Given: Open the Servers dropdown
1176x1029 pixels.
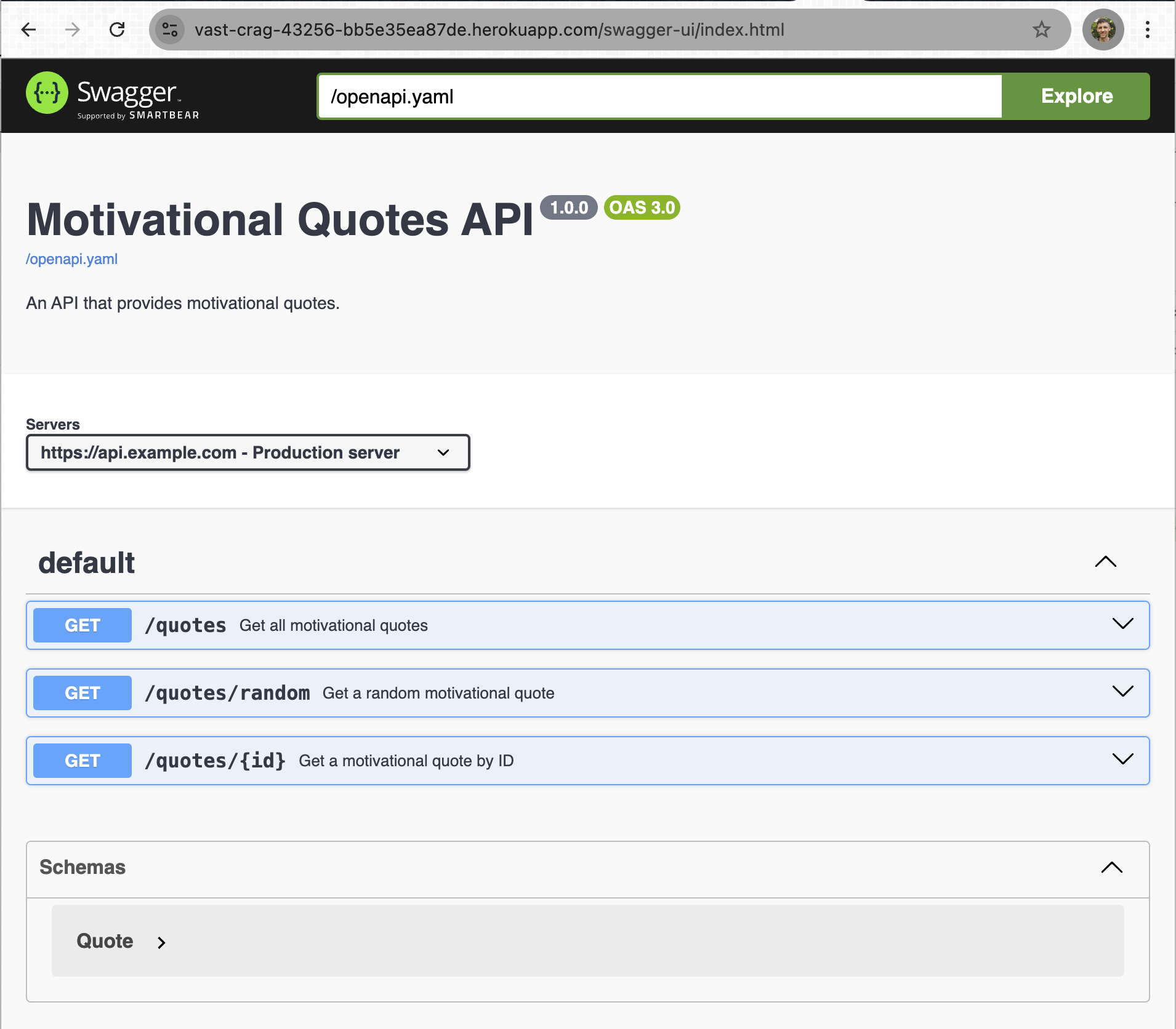Looking at the screenshot, I should [248, 452].
